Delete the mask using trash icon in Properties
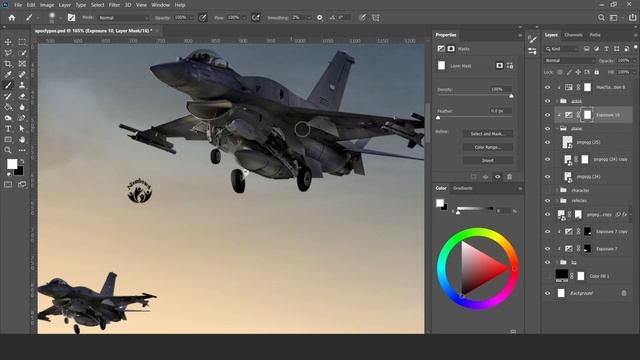Screen dimensions: 640x360 509,177
